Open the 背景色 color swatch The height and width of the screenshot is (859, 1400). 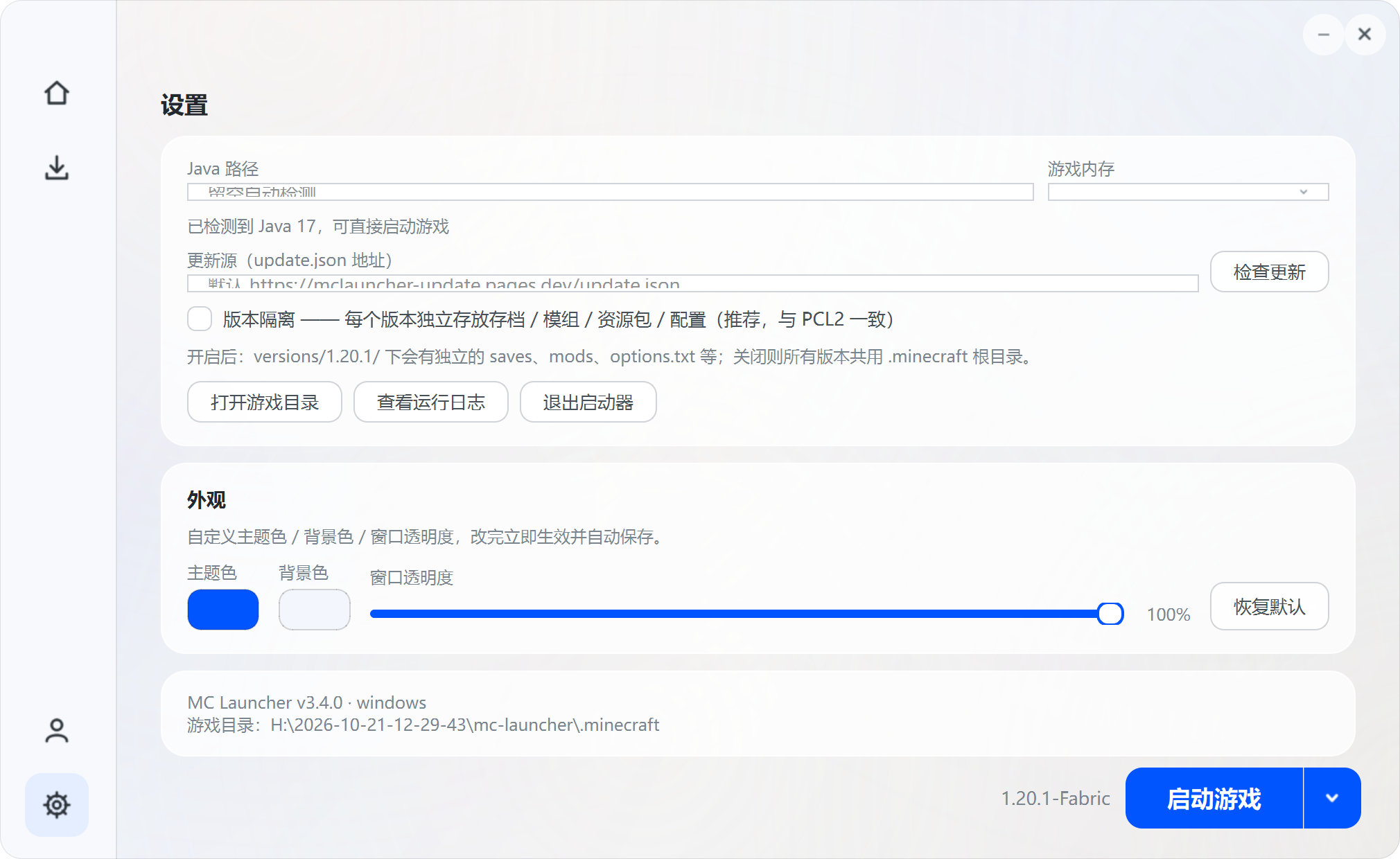click(x=315, y=610)
